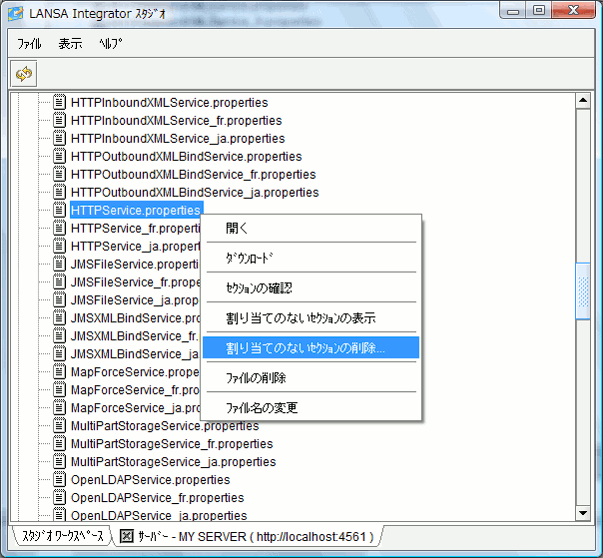Click the vertical scrollbar thumb
The image size is (603, 558).
click(583, 291)
